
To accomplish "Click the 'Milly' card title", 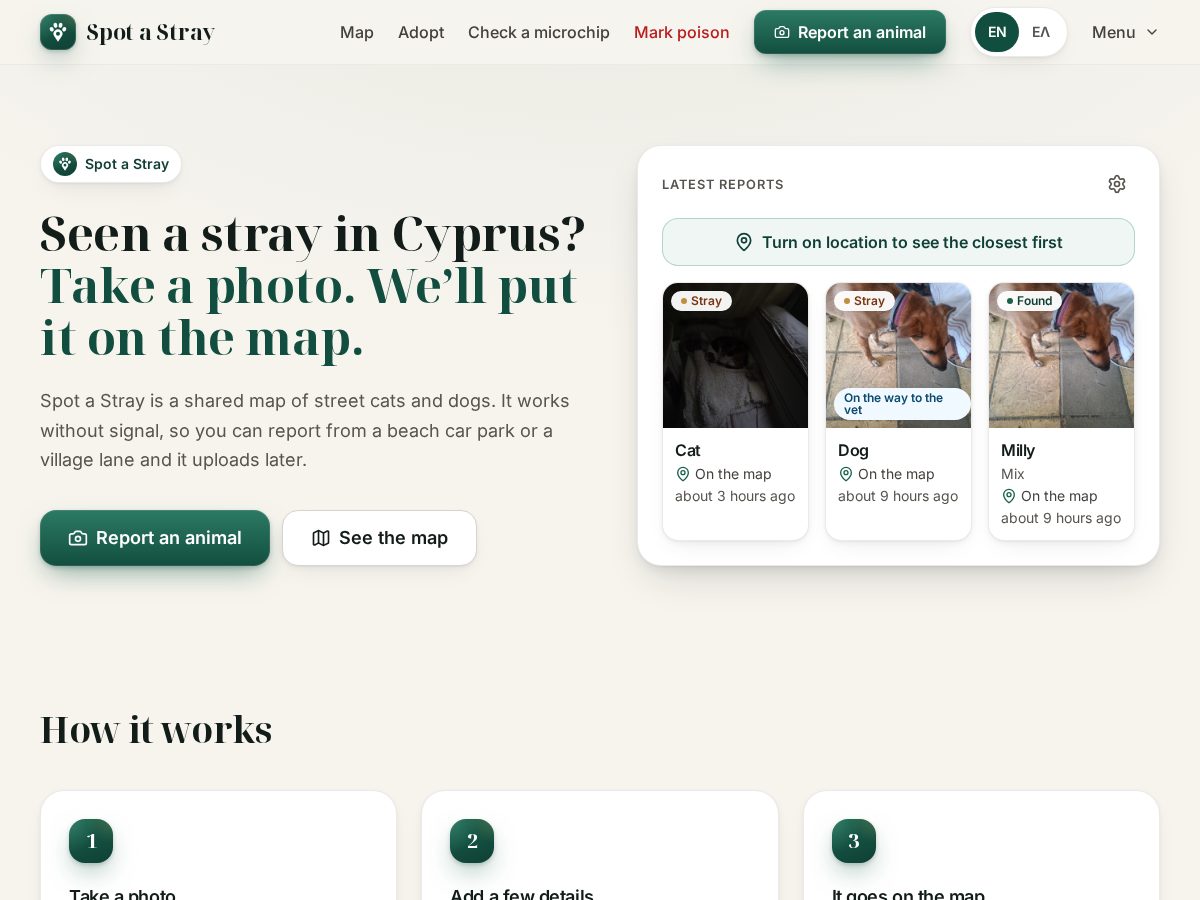I will point(1018,450).
